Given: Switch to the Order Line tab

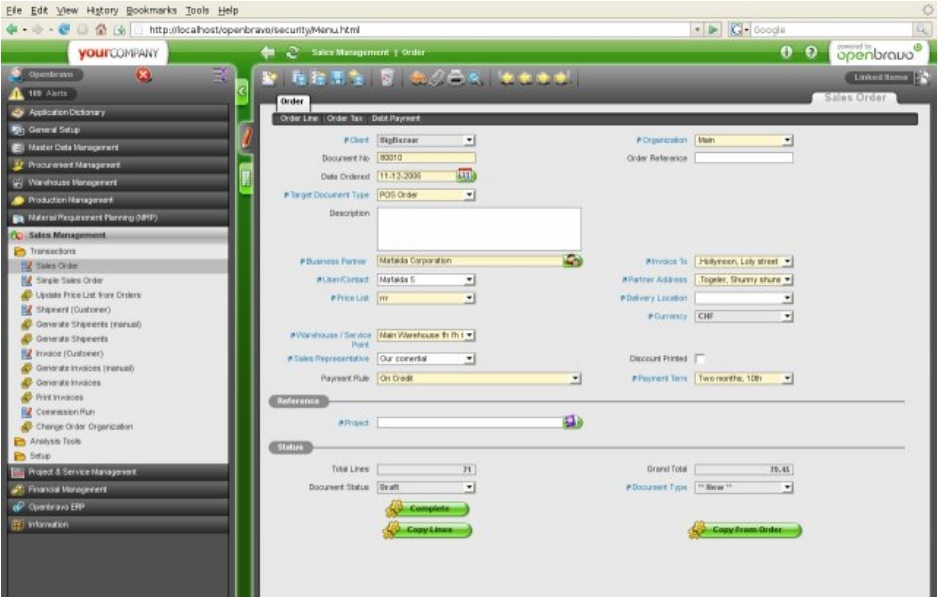Looking at the screenshot, I should click(x=299, y=118).
